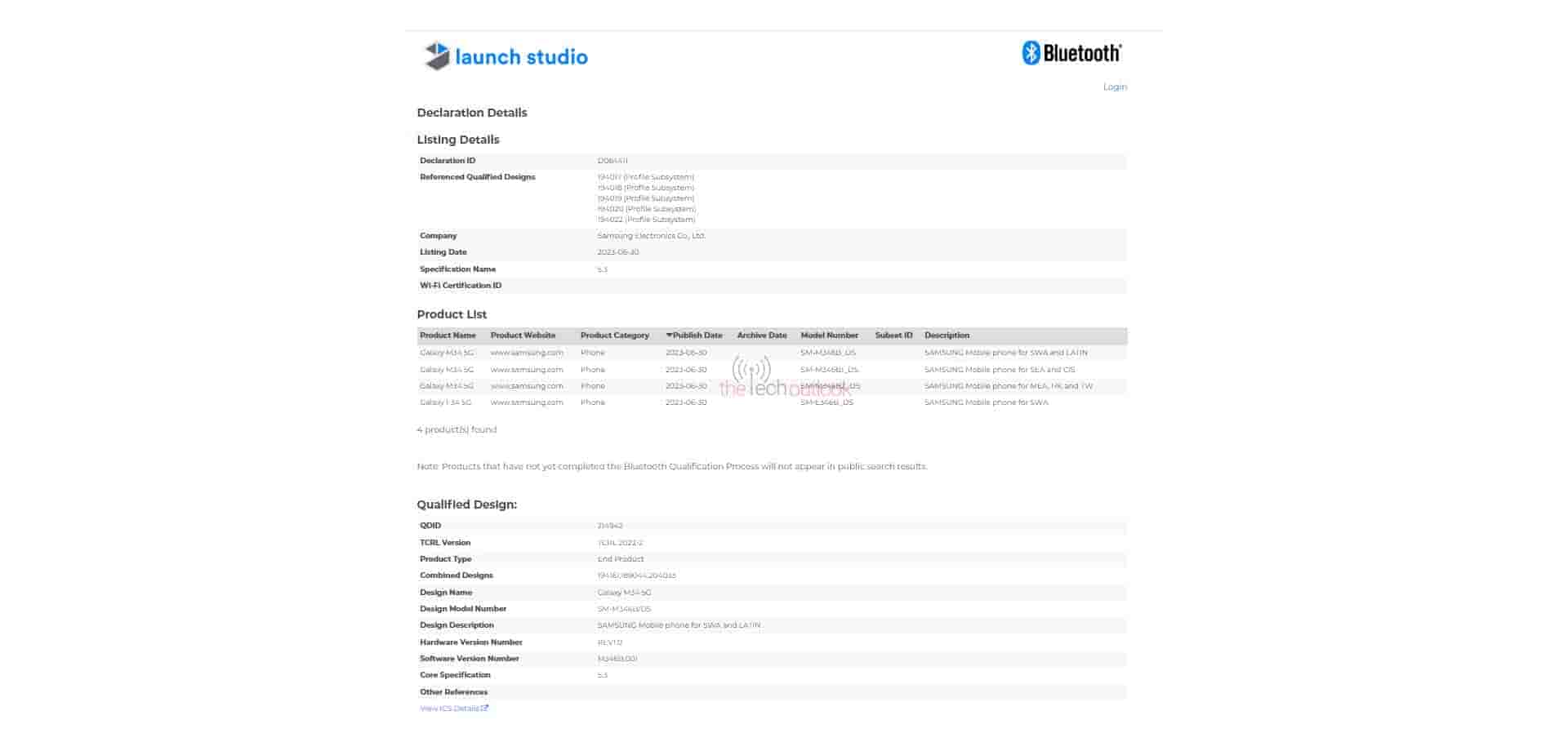This screenshot has height=751, width=1568.
Task: Select the 194017 Profile Subsystem reference entry
Action: tap(644, 176)
